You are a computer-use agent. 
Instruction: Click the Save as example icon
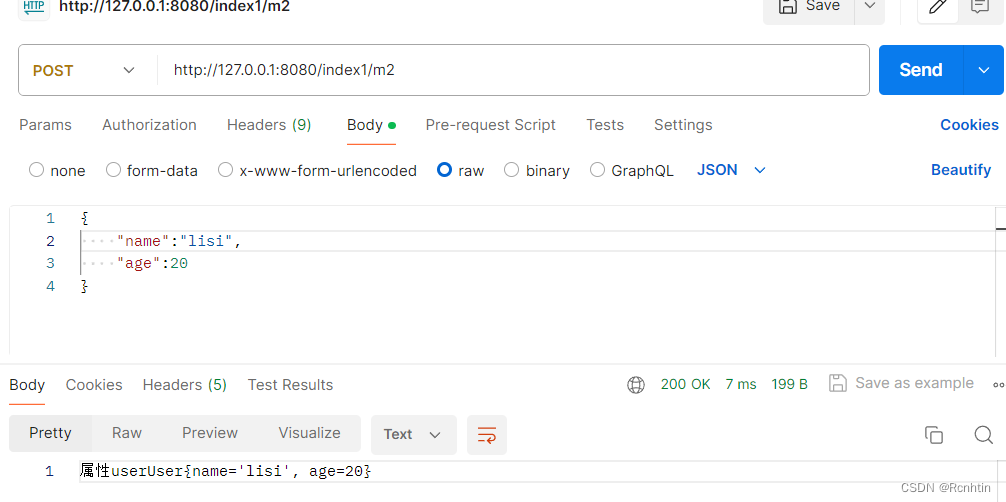point(838,384)
